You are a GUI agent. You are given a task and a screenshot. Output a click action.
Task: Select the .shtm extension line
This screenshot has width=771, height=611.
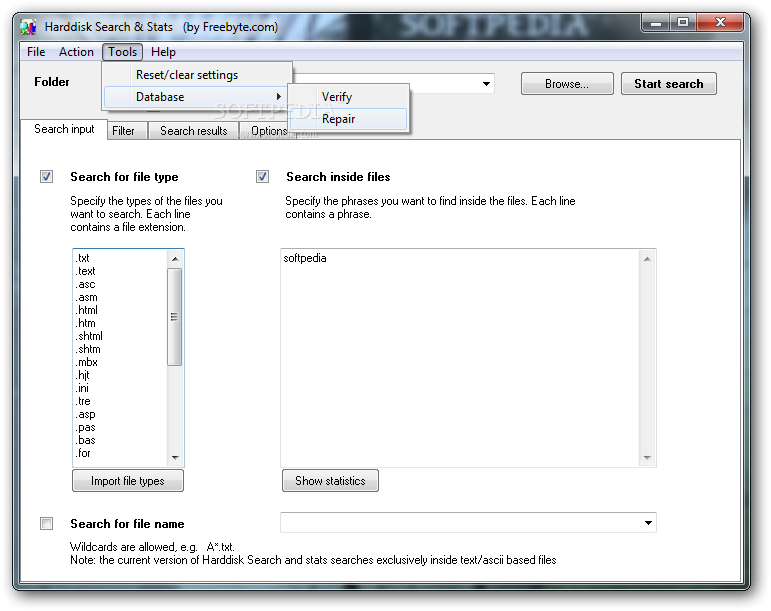[x=88, y=349]
